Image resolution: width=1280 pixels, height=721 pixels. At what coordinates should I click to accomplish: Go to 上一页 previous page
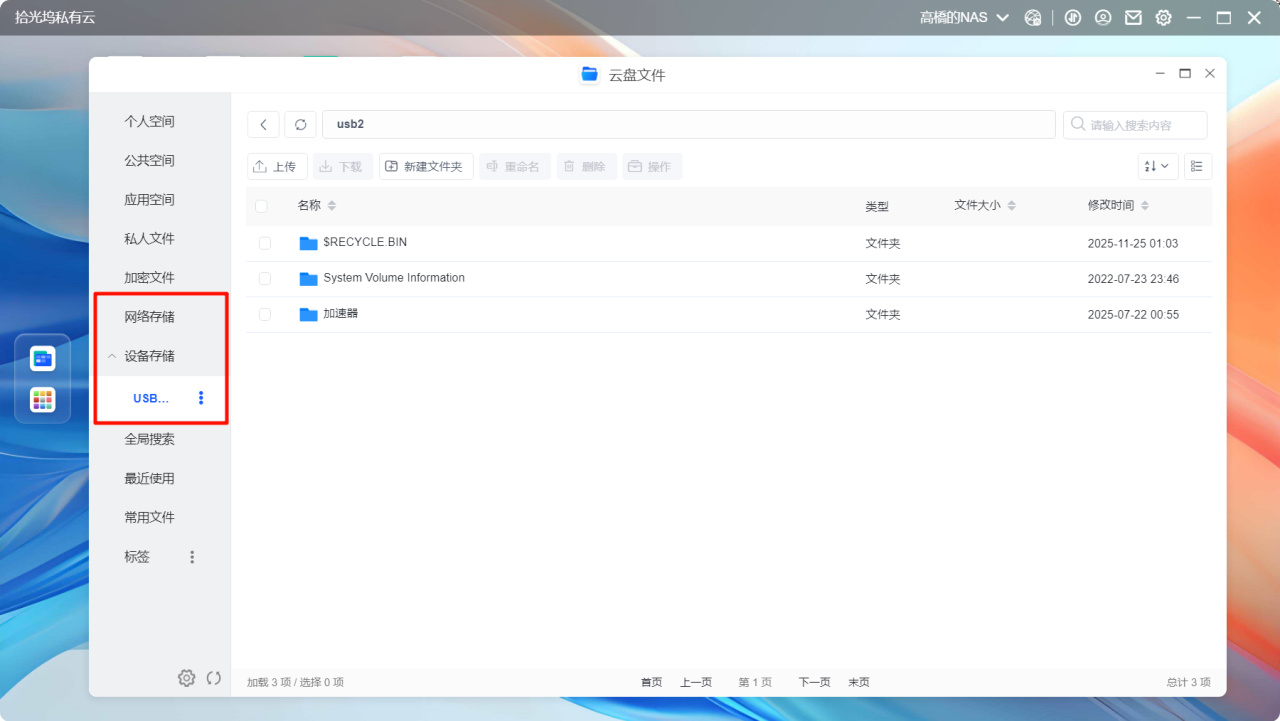tap(696, 682)
